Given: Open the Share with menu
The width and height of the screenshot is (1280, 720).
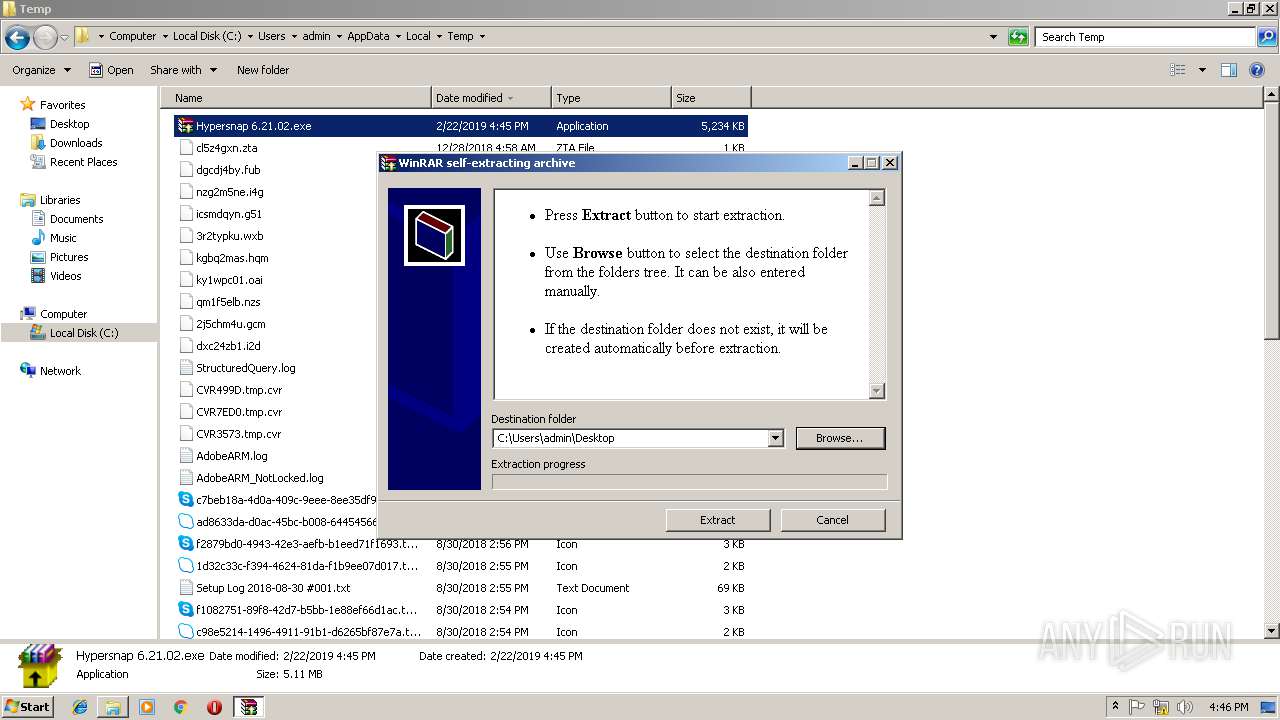Looking at the screenshot, I should [x=183, y=70].
